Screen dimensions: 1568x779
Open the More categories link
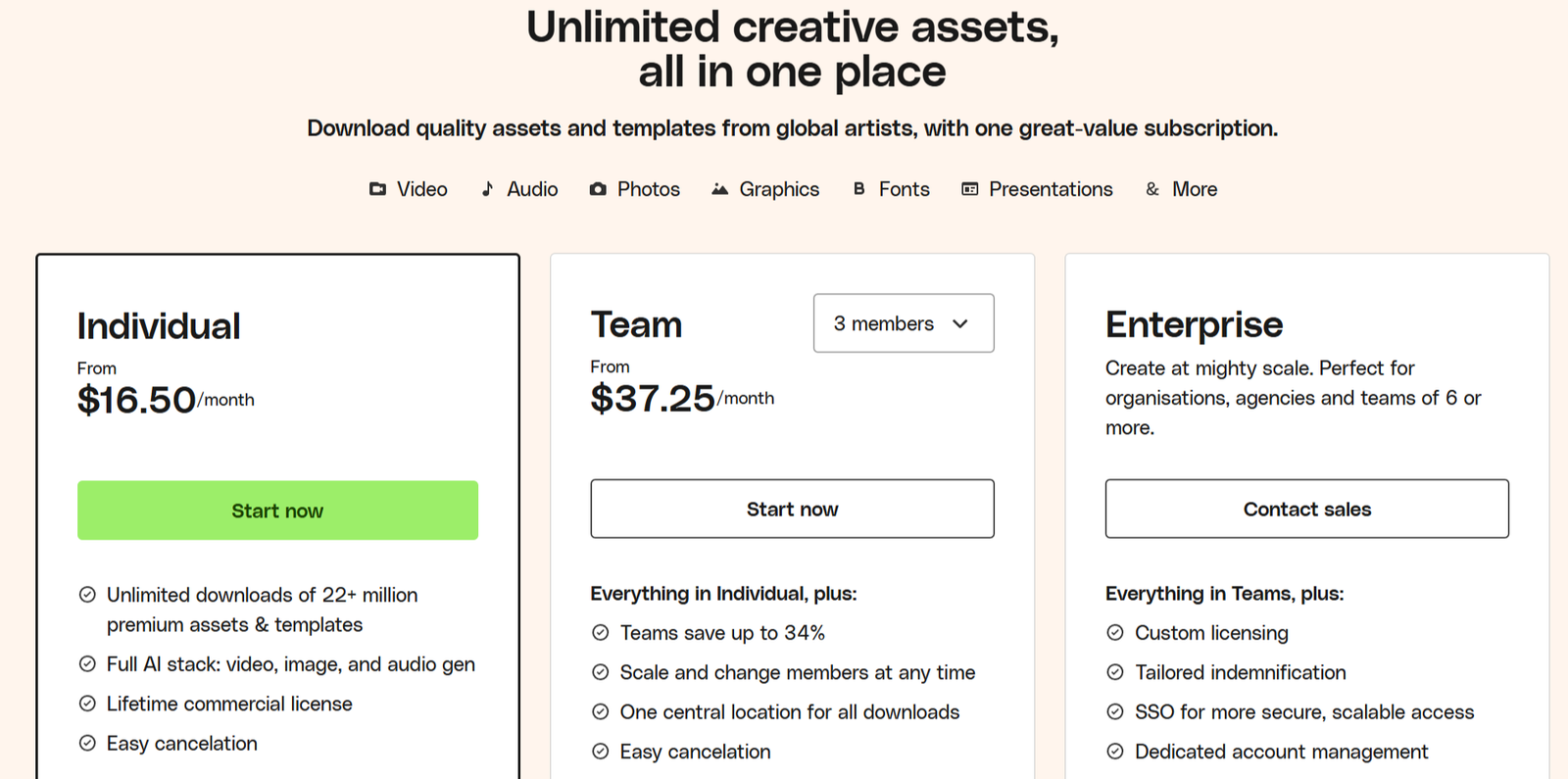coord(1195,189)
